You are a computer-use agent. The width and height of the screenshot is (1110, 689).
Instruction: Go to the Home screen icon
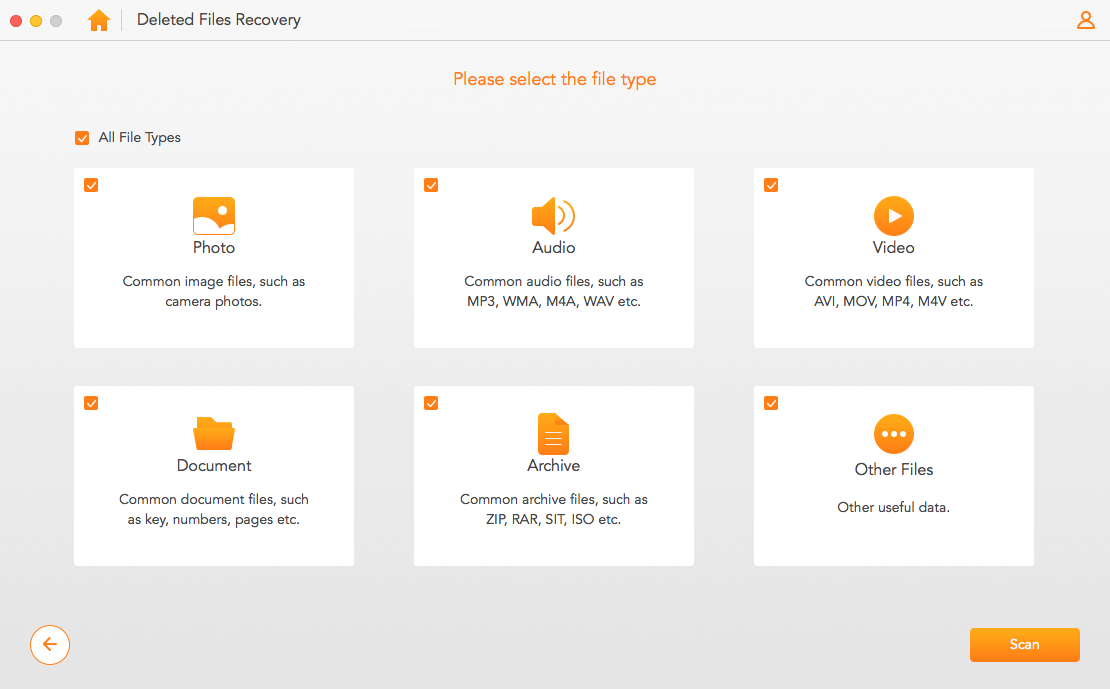click(x=99, y=21)
